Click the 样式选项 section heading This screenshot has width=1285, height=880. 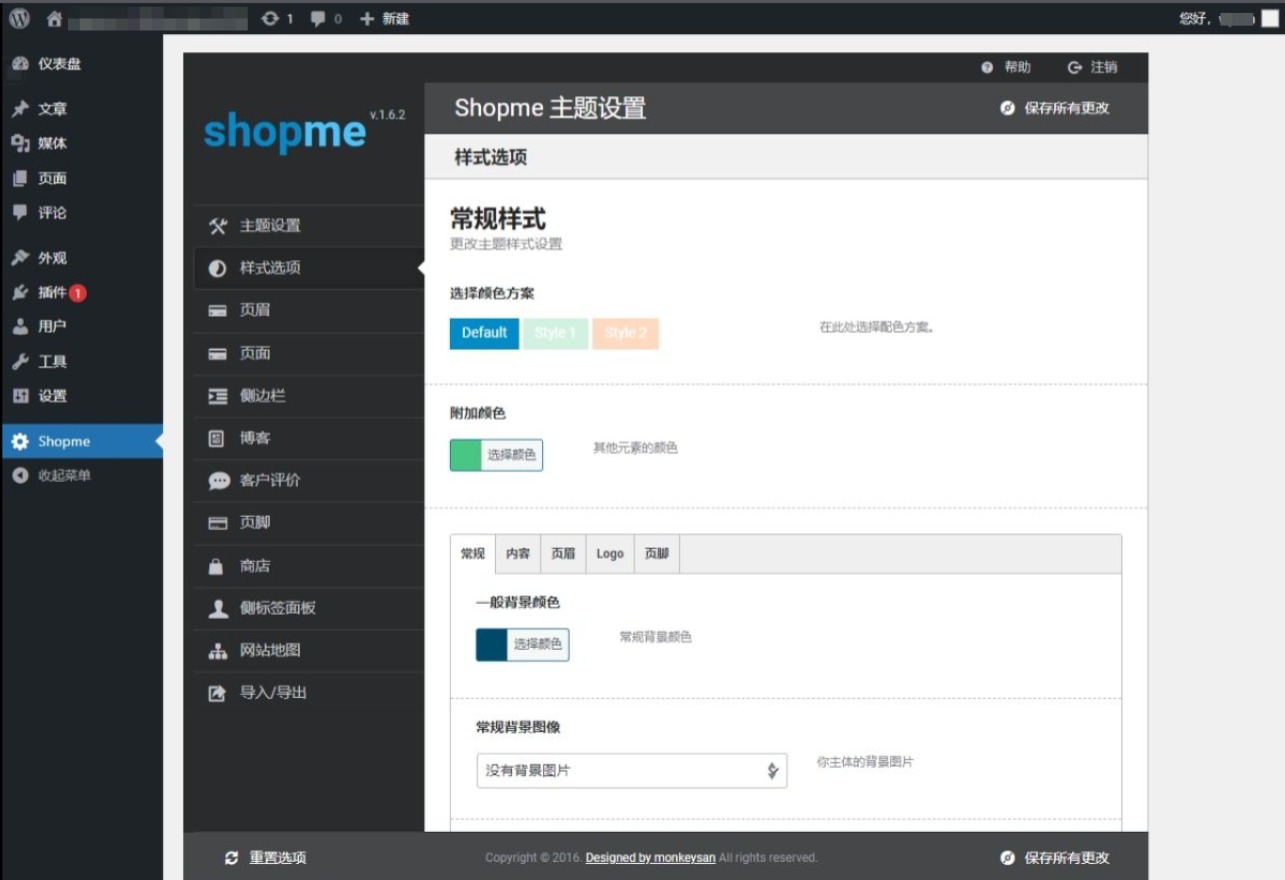click(491, 158)
